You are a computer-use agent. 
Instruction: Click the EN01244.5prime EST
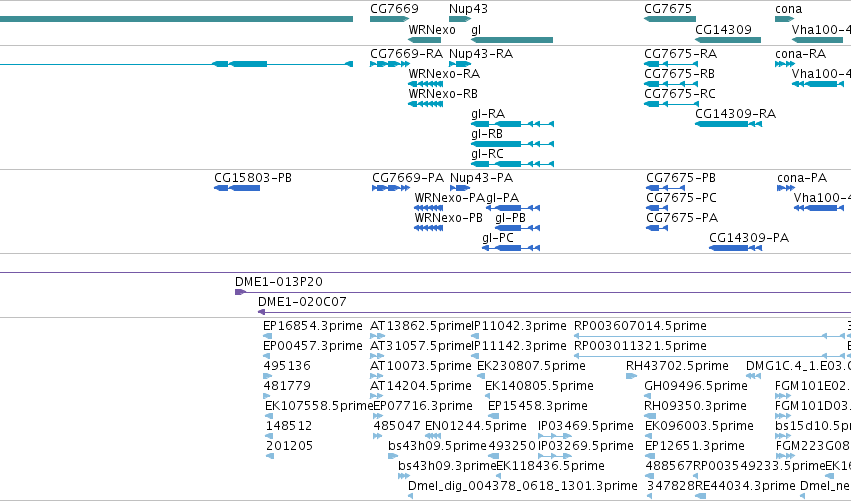pyautogui.click(x=433, y=436)
